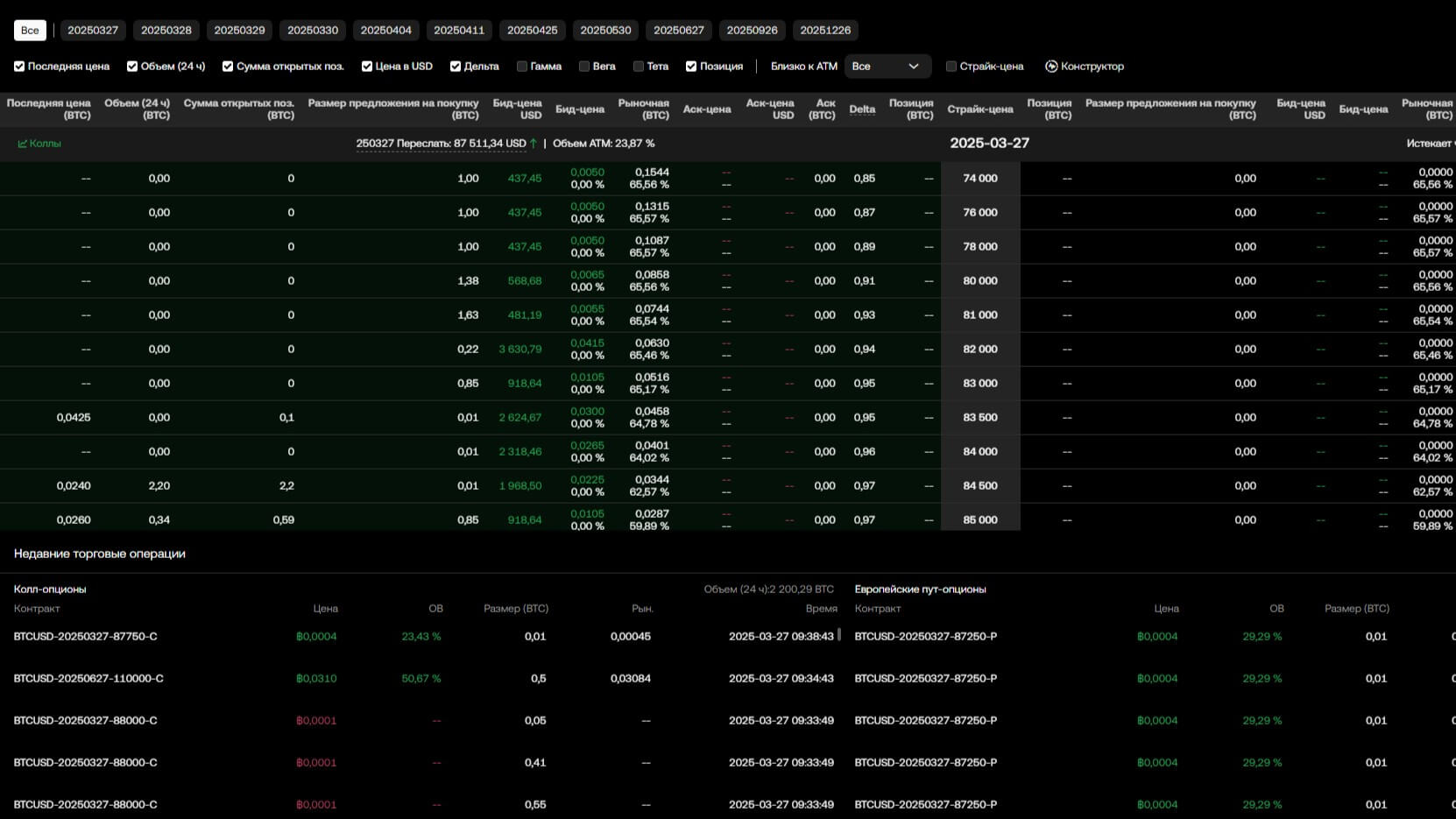Viewport: 1456px width, 819px height.
Task: Click the 250327 Переслать price link
Action: tap(441, 144)
